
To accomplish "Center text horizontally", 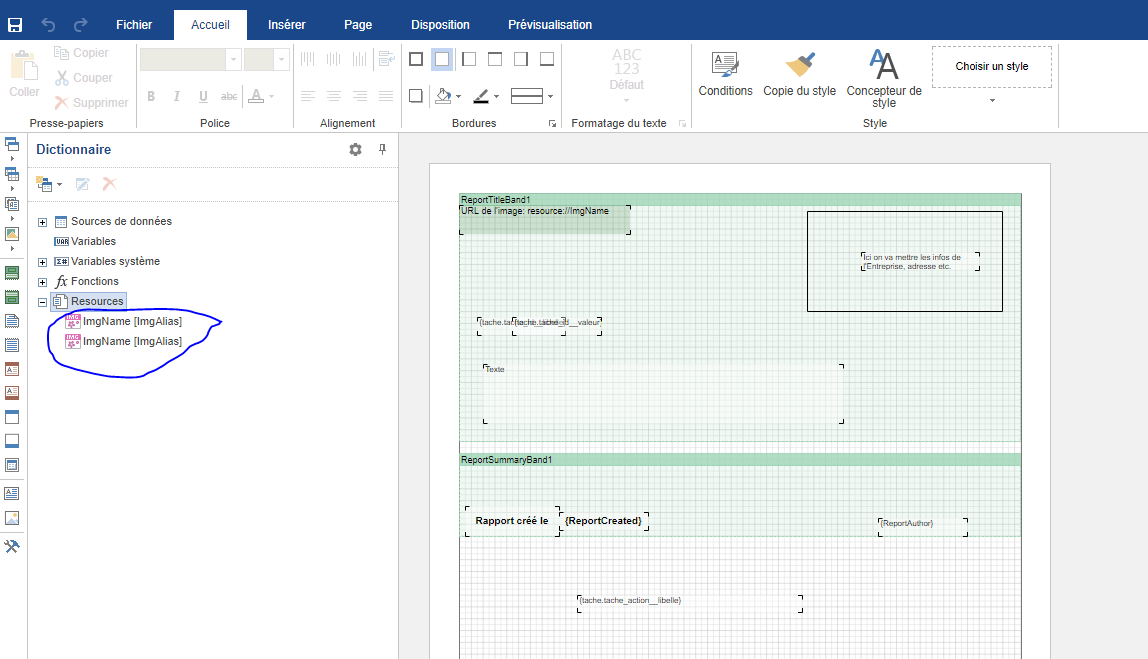I will click(334, 96).
